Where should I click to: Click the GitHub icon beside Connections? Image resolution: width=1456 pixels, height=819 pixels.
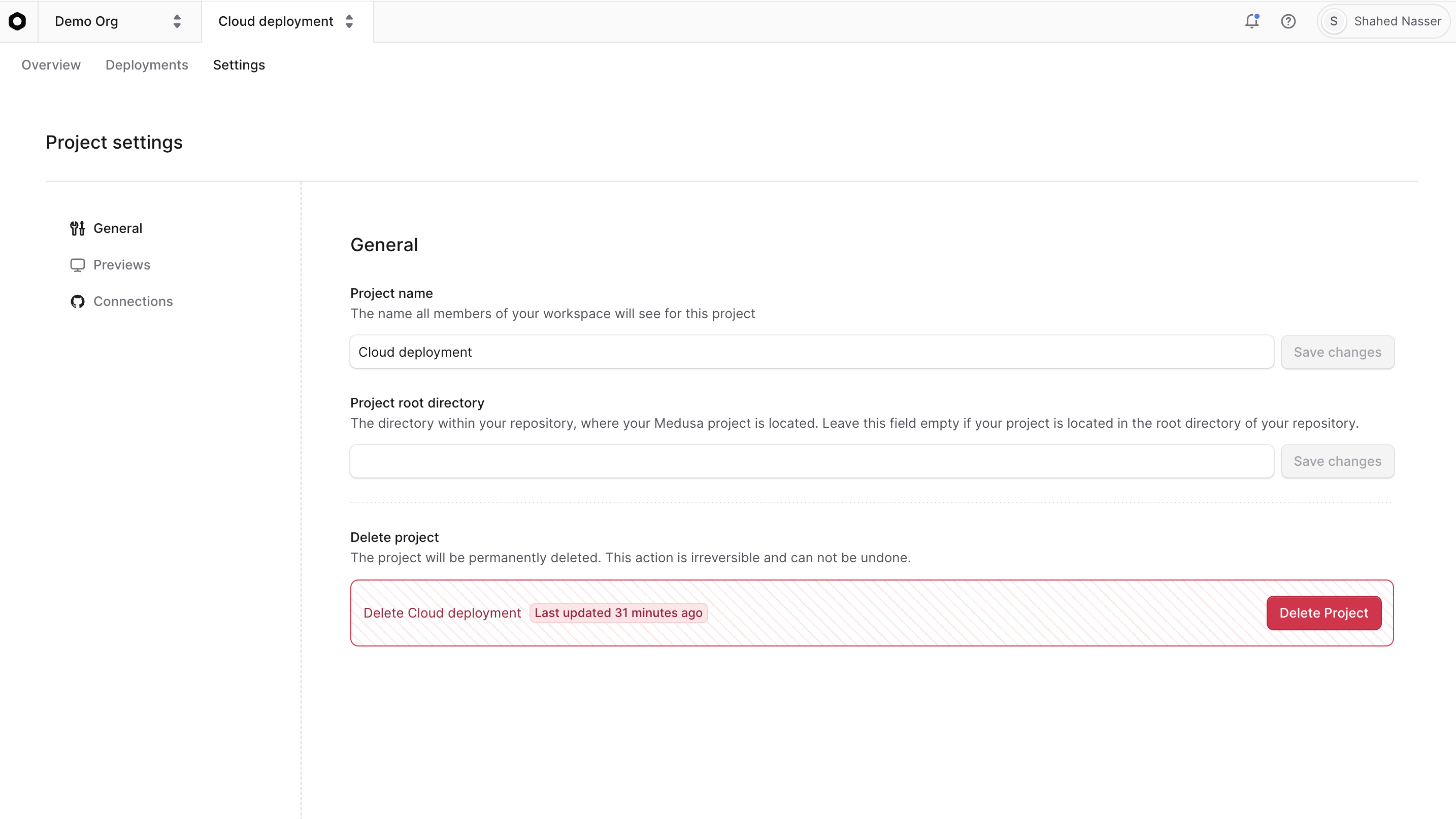(x=78, y=301)
